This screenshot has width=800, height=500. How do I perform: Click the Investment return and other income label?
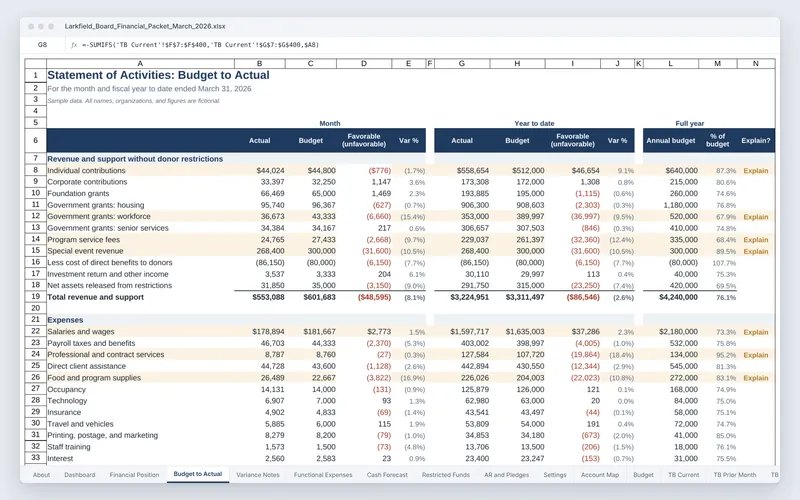coord(109,274)
